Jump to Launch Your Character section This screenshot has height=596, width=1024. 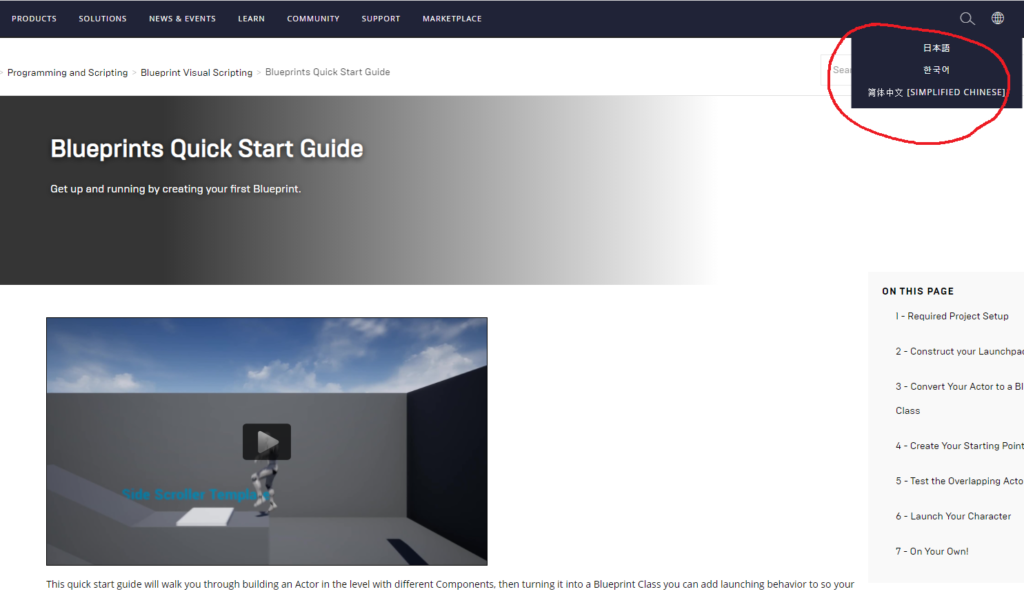click(x=953, y=516)
